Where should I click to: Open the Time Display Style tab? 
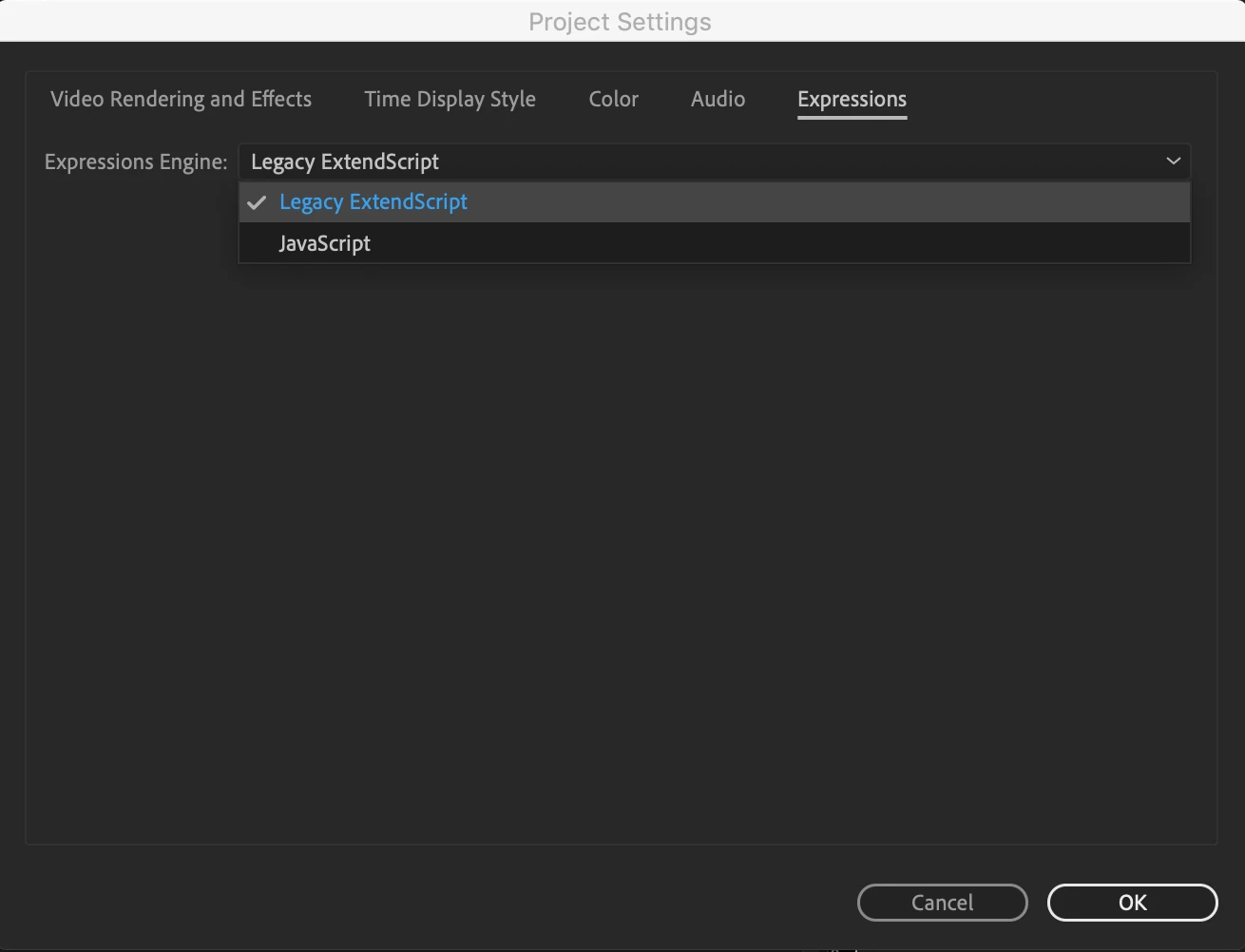click(450, 99)
